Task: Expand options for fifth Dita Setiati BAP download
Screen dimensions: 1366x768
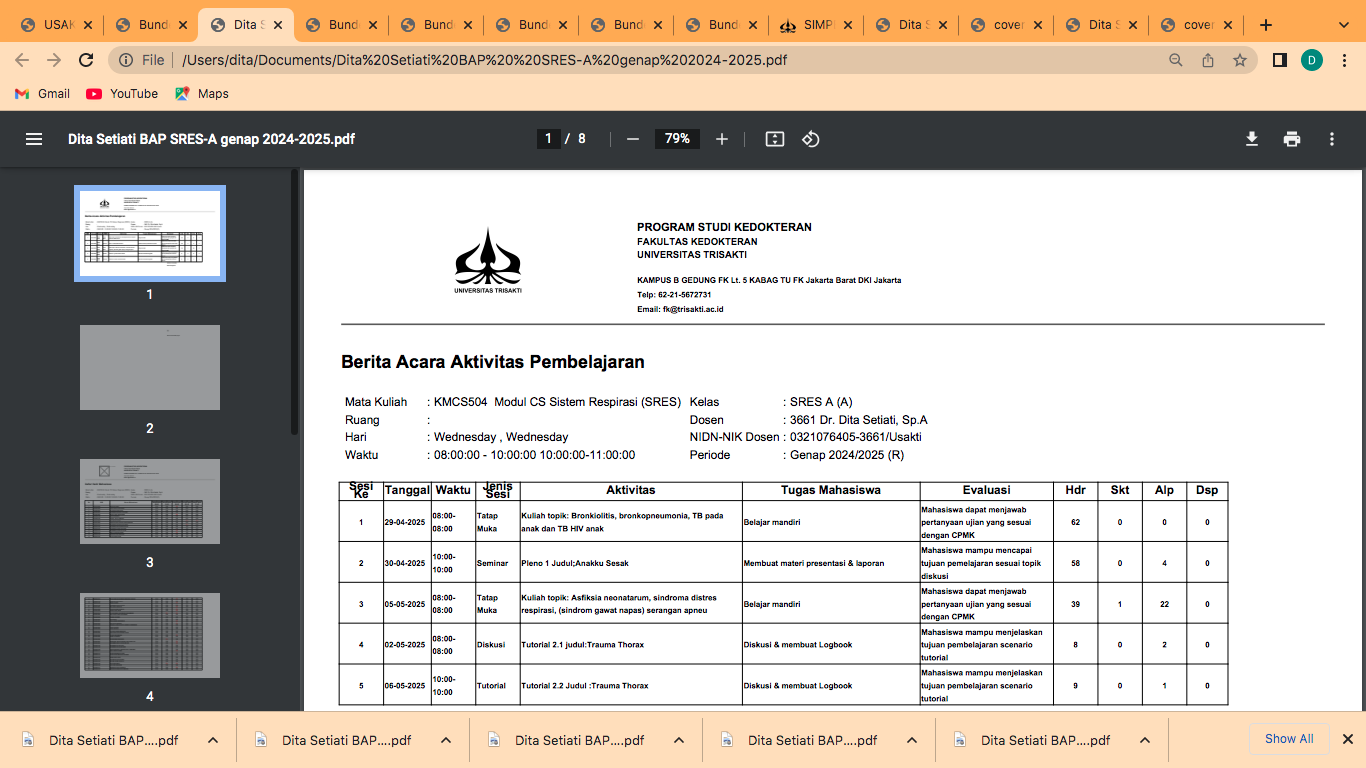Action: tap(1145, 740)
